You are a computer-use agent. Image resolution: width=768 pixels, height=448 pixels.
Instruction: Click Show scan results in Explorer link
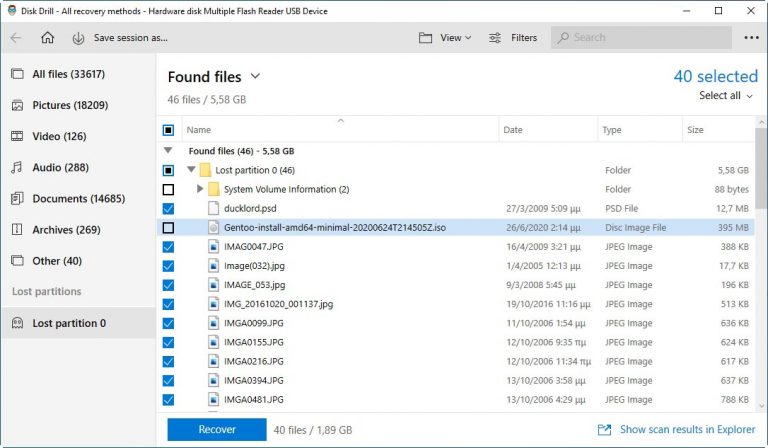pyautogui.click(x=687, y=429)
